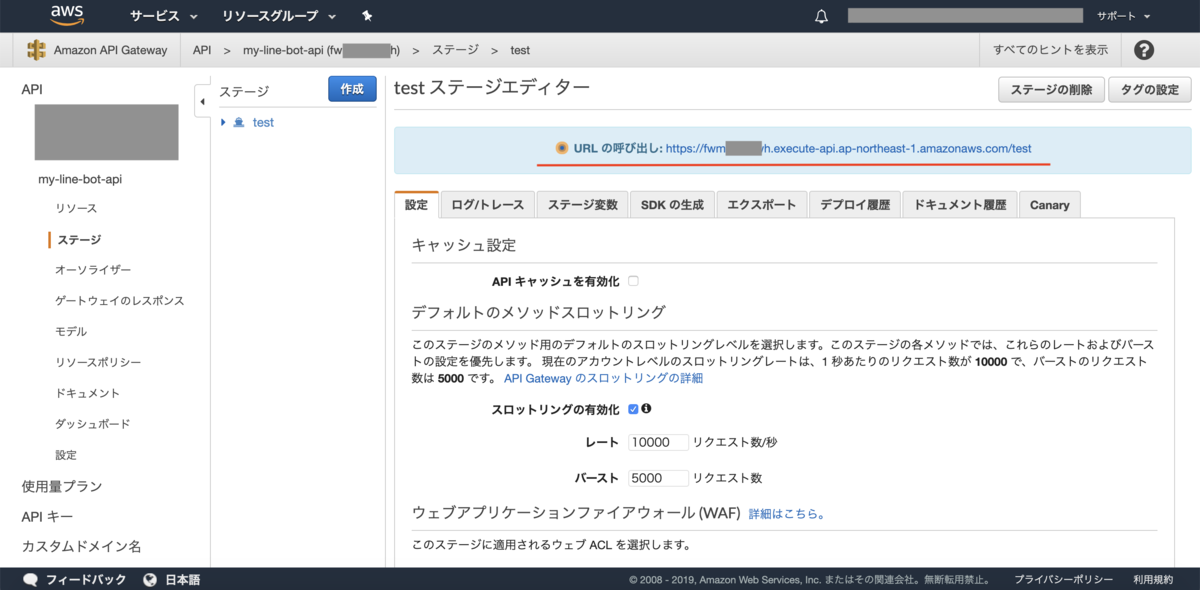This screenshot has width=1200, height=590.
Task: Click the タグの設定 button
Action: (1150, 89)
